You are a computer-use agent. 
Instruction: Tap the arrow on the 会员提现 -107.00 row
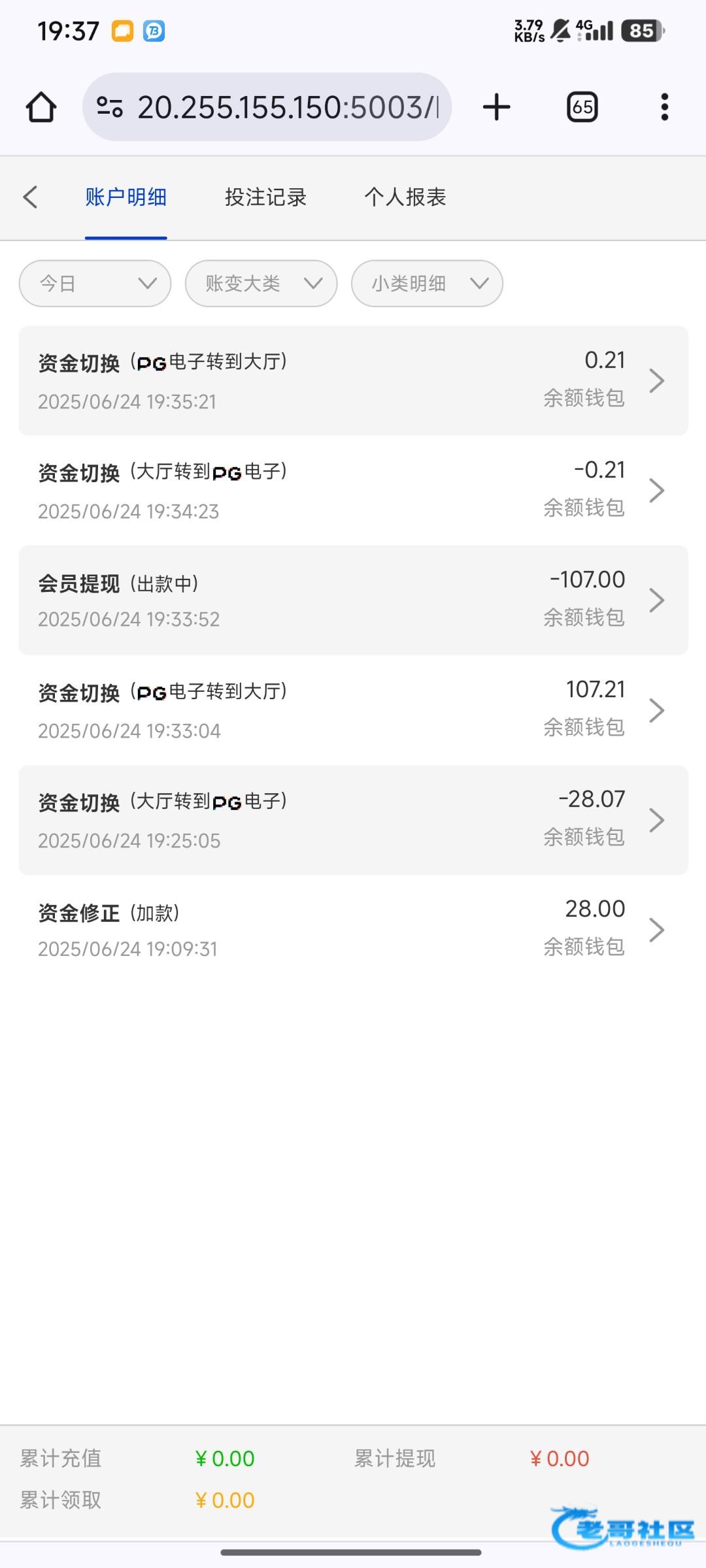(x=656, y=600)
